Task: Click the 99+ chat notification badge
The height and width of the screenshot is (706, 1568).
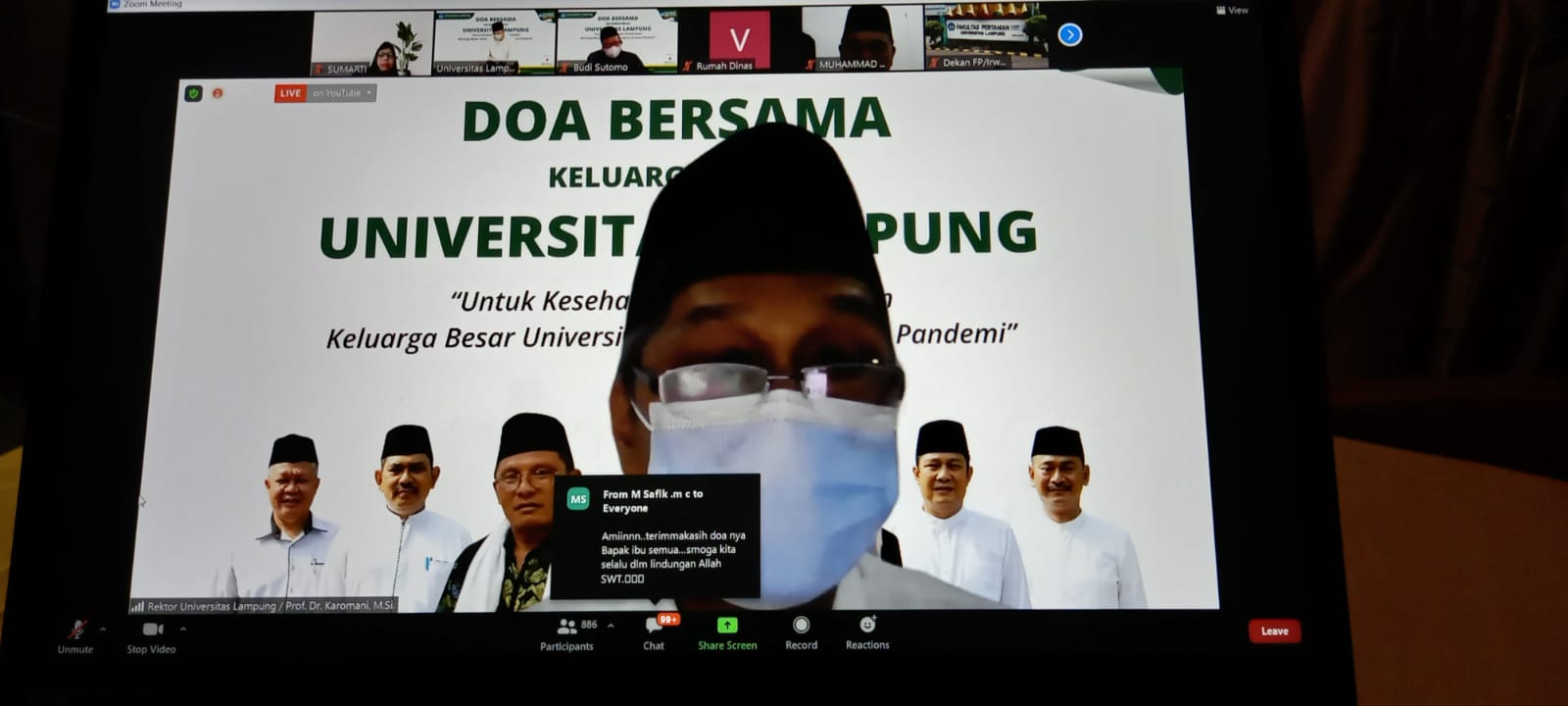Action: (668, 619)
